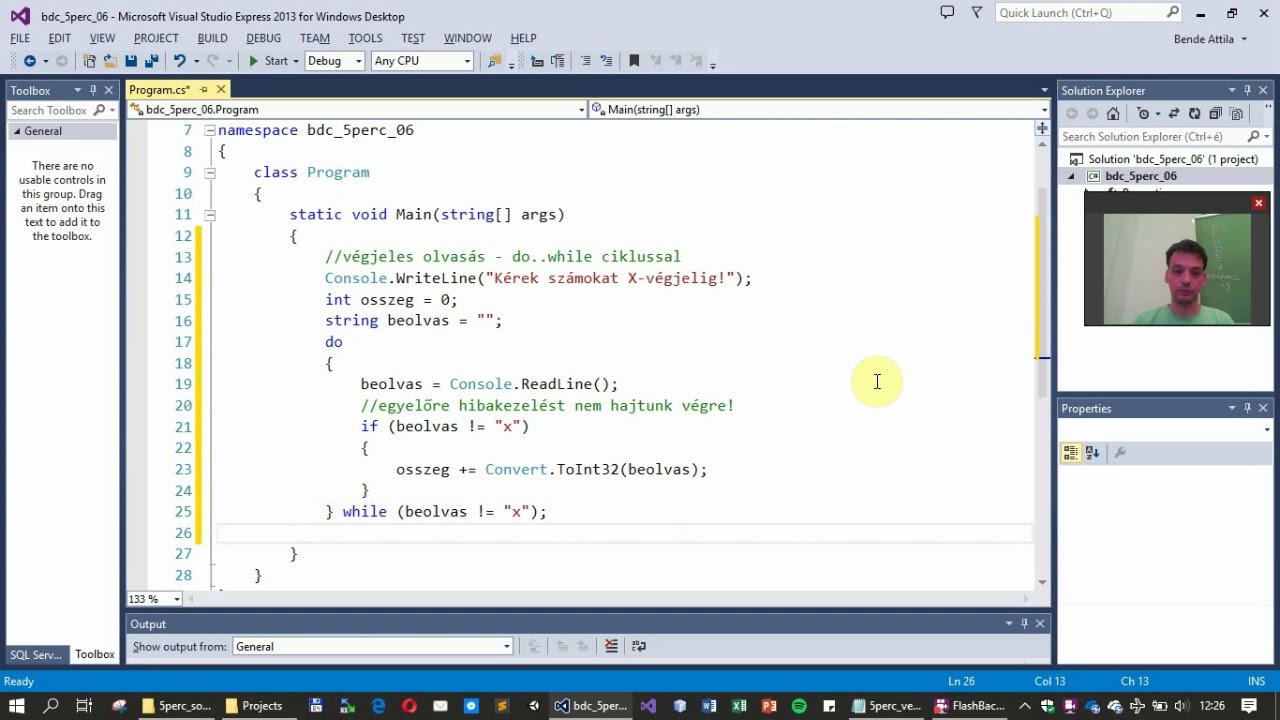Toggle auto-hide pin on Toolbox panel
The height and width of the screenshot is (720, 1280).
[93, 90]
